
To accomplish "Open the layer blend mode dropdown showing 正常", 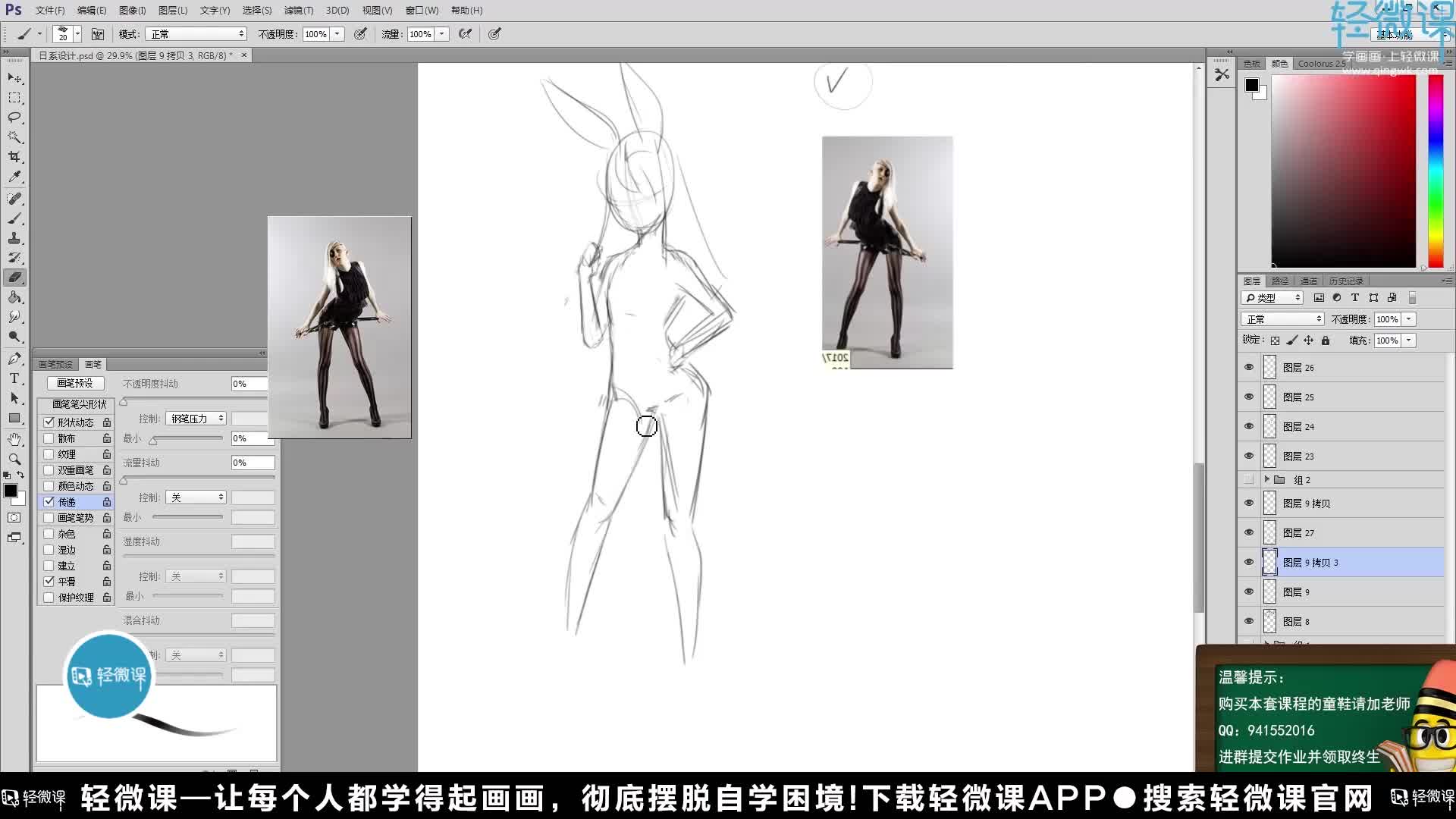I will [1282, 319].
